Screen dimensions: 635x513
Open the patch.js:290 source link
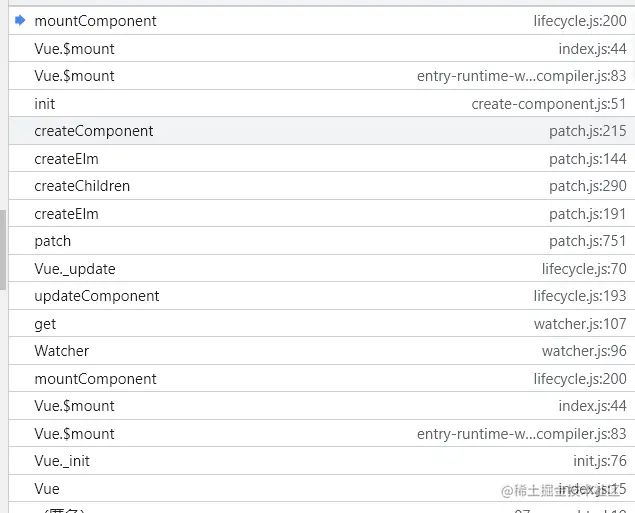[588, 186]
